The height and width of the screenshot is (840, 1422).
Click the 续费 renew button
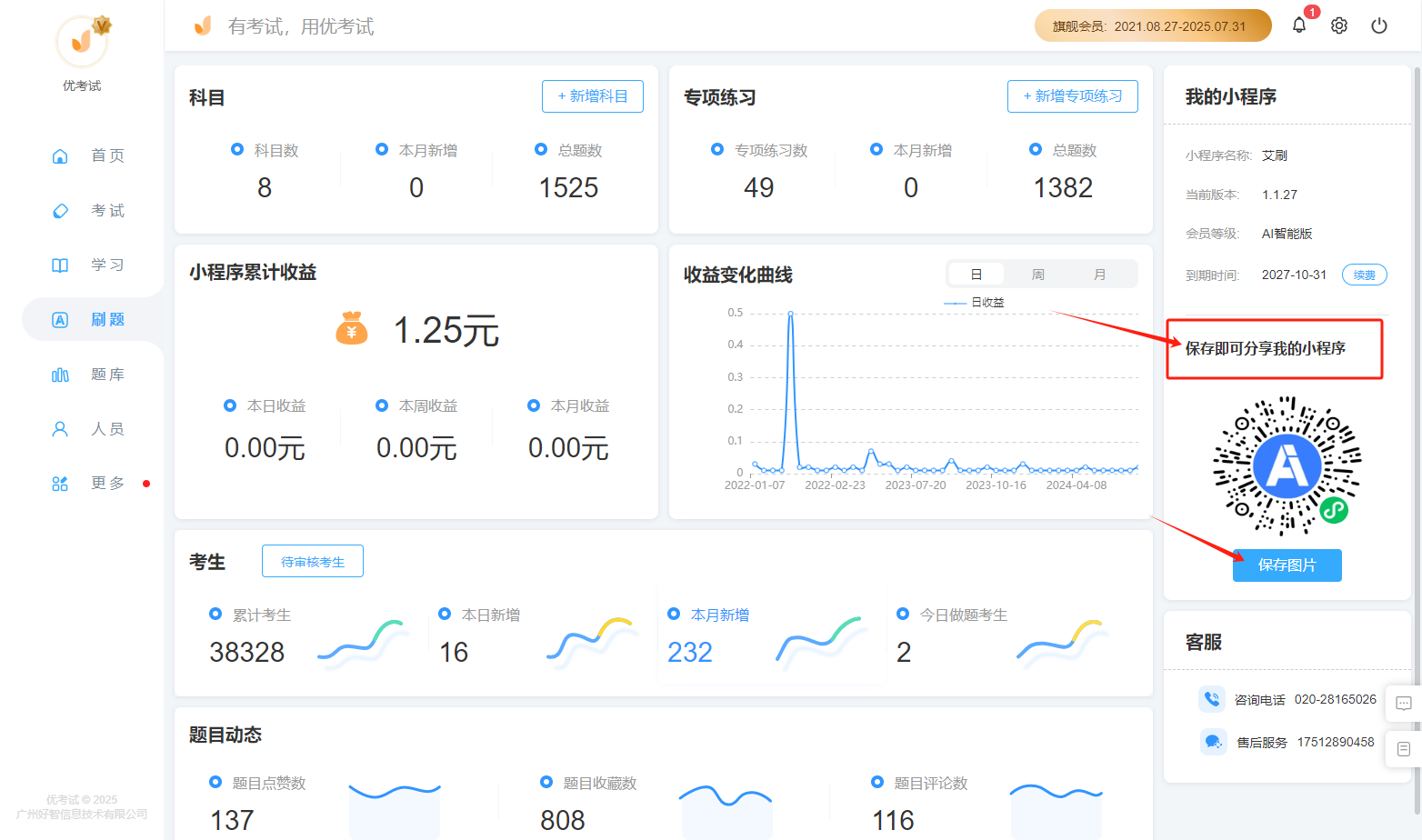(x=1365, y=275)
